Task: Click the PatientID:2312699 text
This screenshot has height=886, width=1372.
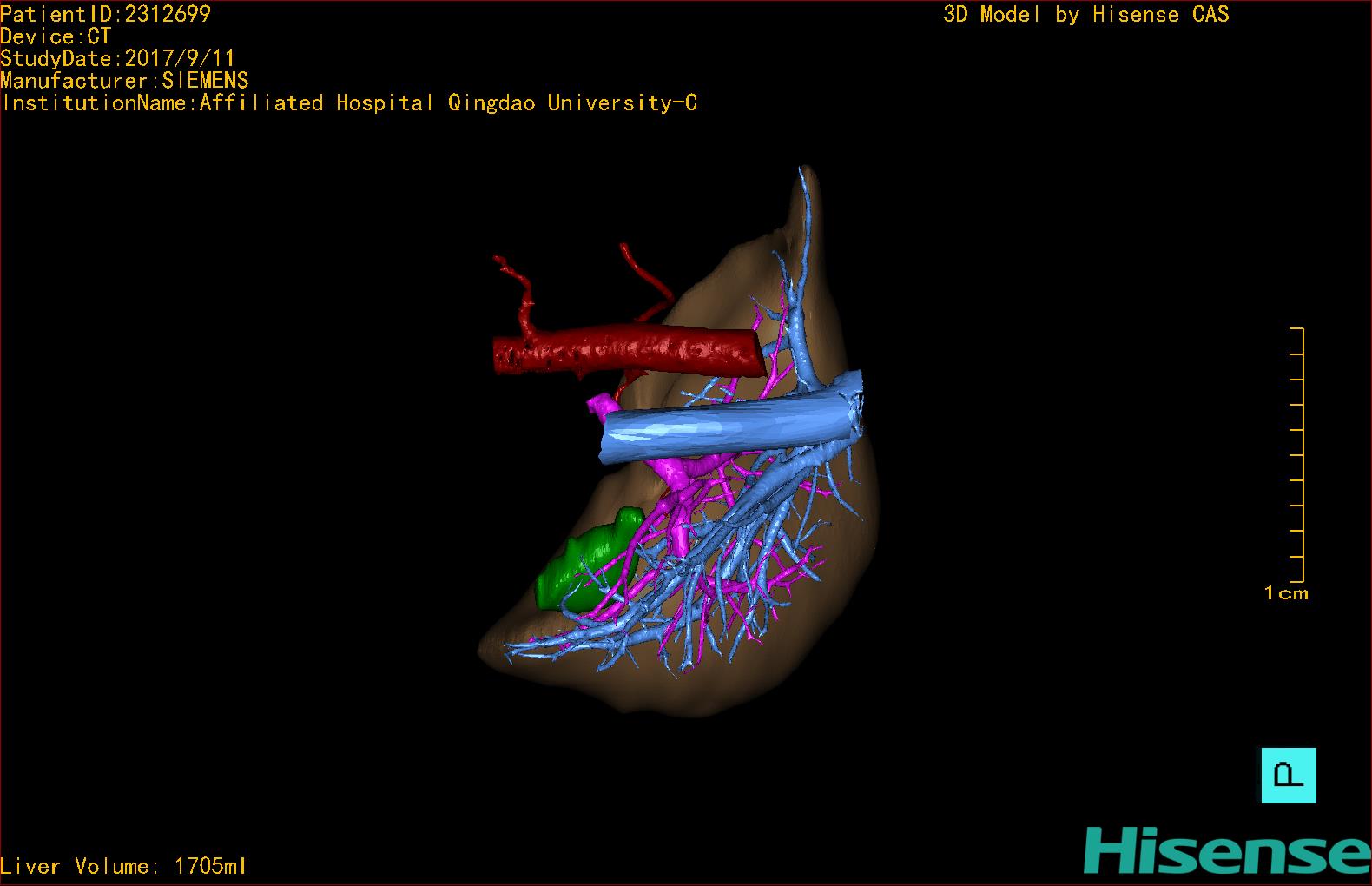Action: (105, 14)
